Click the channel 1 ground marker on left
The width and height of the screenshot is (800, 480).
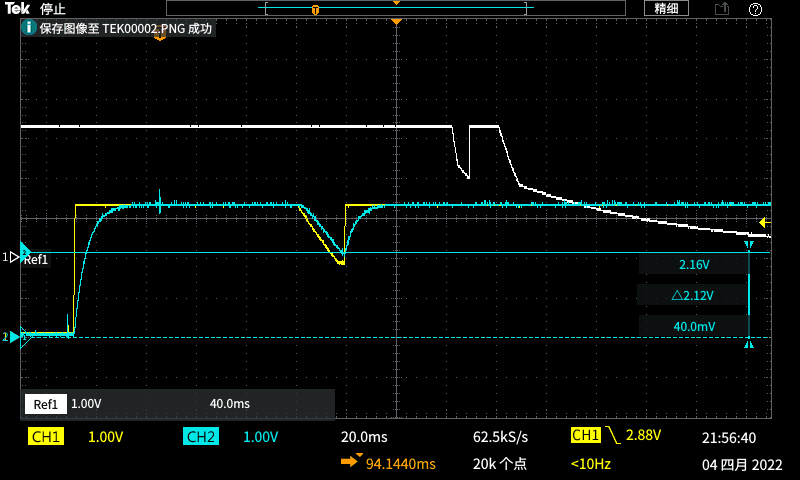[11, 257]
